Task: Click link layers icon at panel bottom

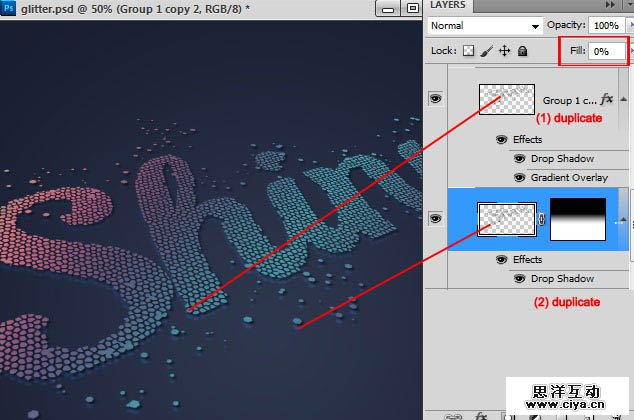Action: pos(453,416)
